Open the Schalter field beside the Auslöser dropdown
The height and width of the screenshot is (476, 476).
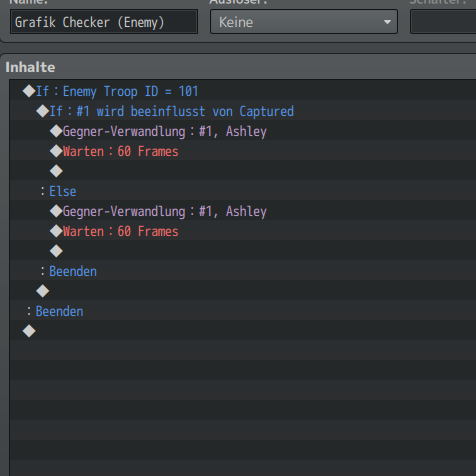pyautogui.click(x=443, y=22)
